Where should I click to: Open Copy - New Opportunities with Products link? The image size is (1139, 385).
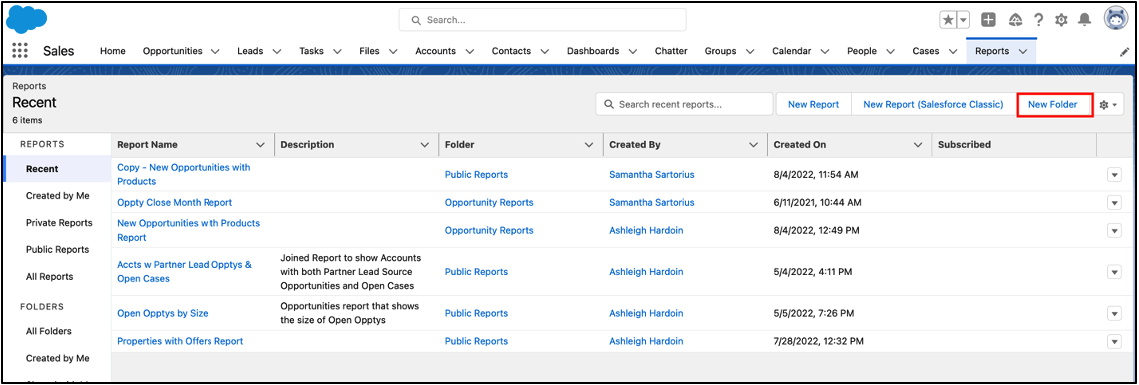pos(184,174)
